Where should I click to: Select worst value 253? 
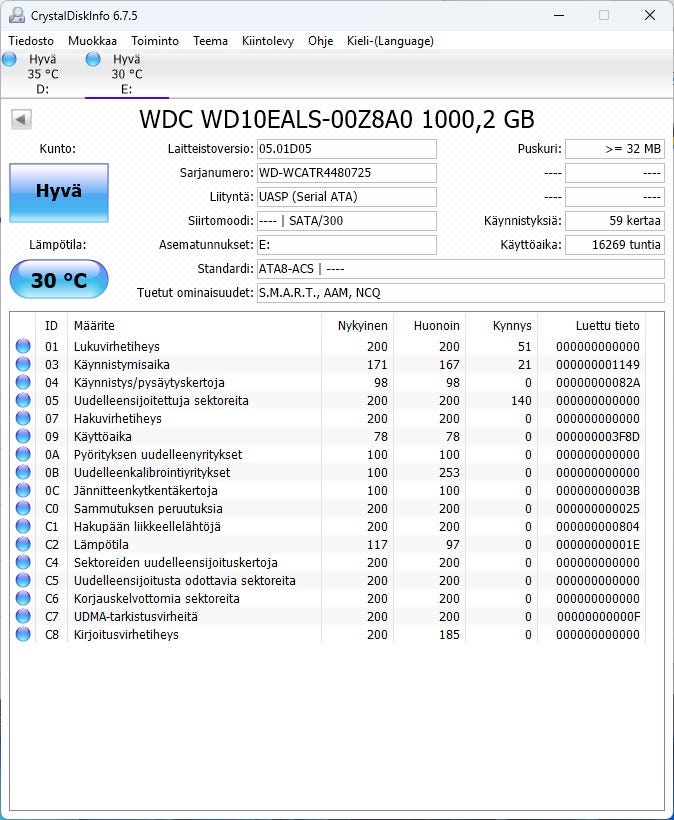tap(449, 473)
